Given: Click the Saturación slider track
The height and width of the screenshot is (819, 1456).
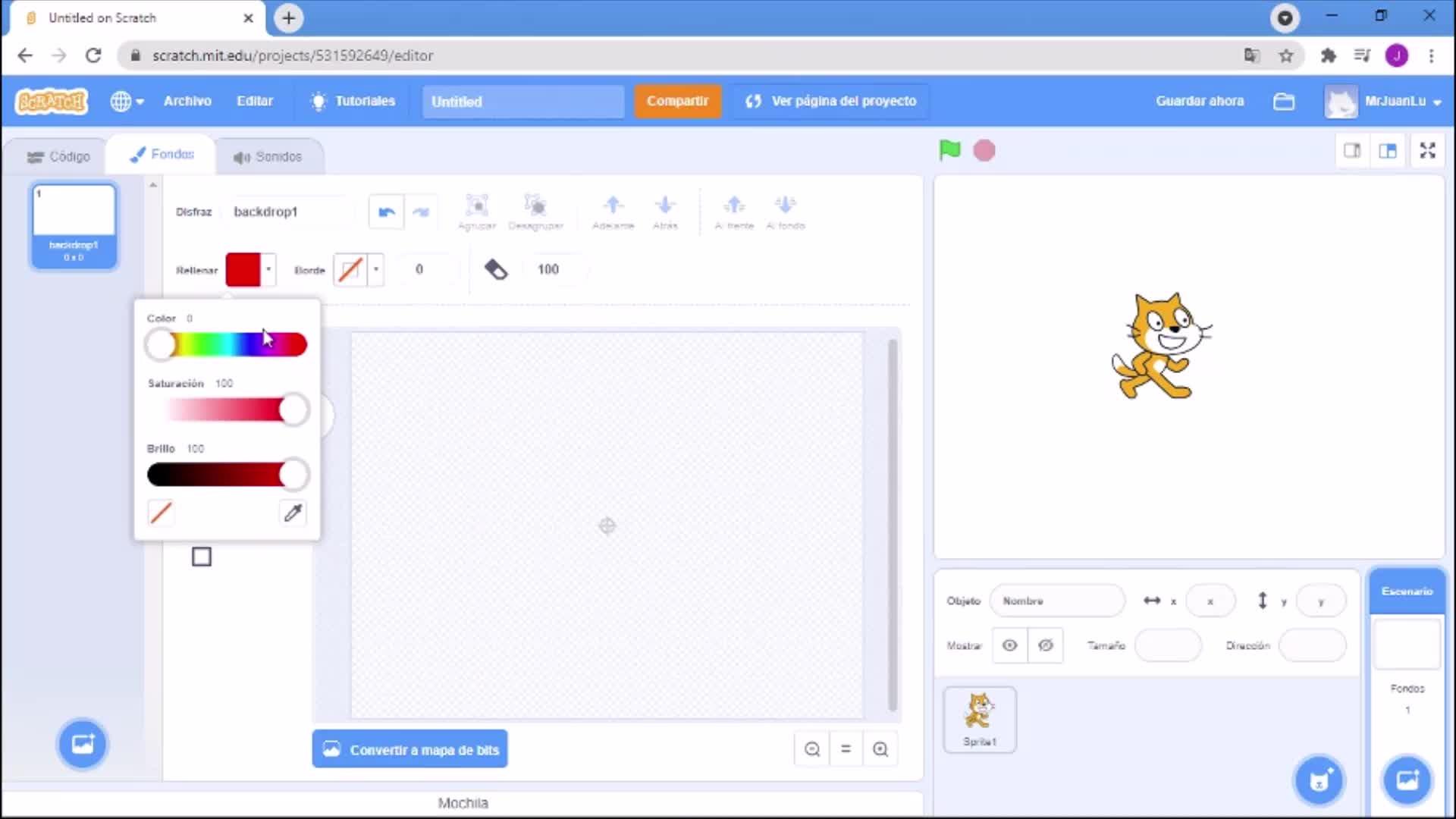Looking at the screenshot, I should pyautogui.click(x=227, y=410).
